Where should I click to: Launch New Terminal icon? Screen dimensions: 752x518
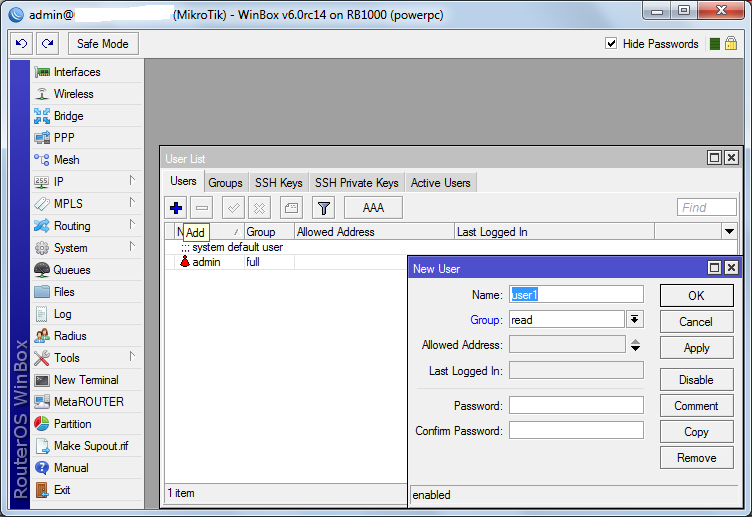pyautogui.click(x=42, y=380)
